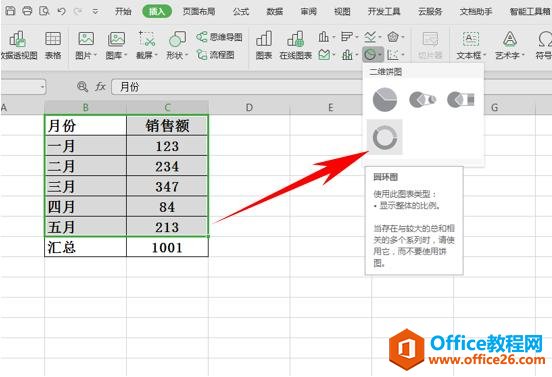552x377 pixels.
Task: Select column E header
Action: pyautogui.click(x=330, y=107)
